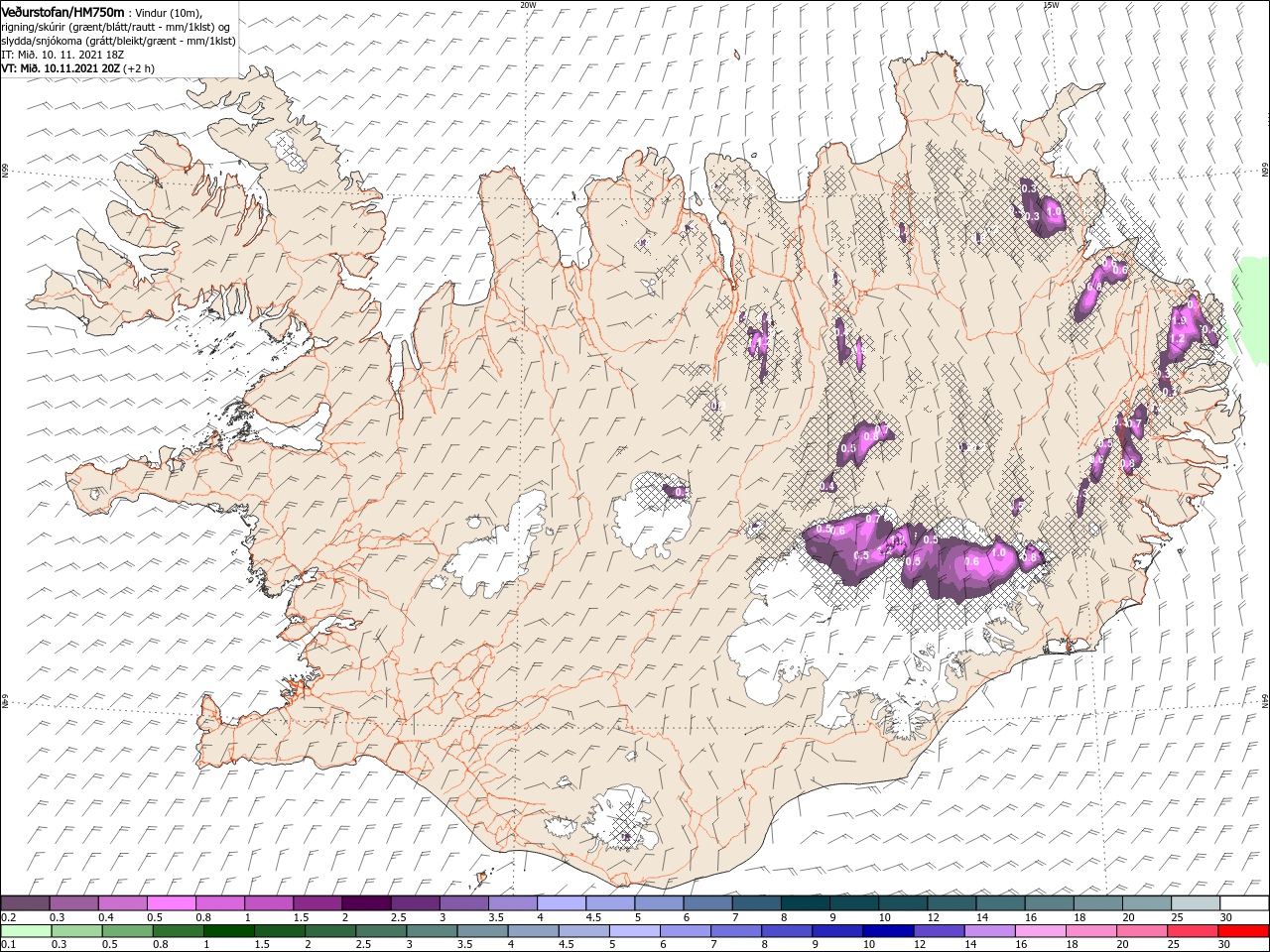Click the Veðurstofan/HM750m title text

[x=63, y=11]
